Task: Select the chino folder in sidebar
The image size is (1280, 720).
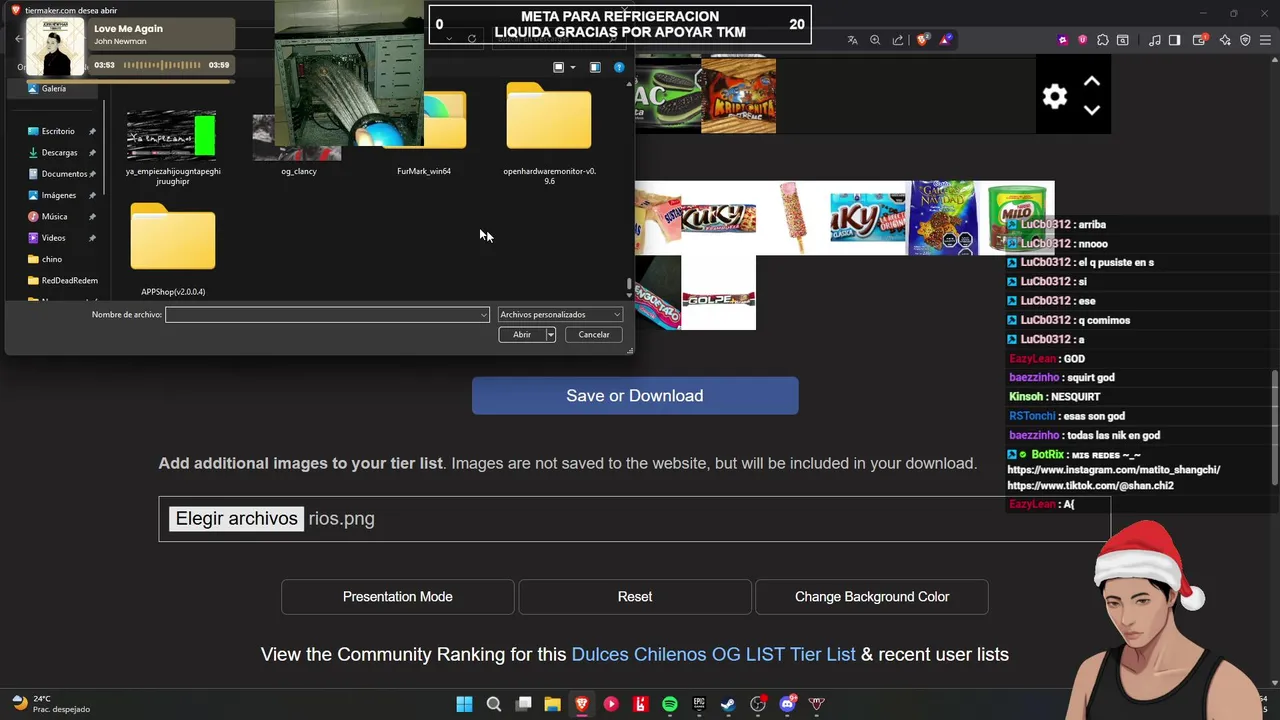Action: pyautogui.click(x=51, y=260)
